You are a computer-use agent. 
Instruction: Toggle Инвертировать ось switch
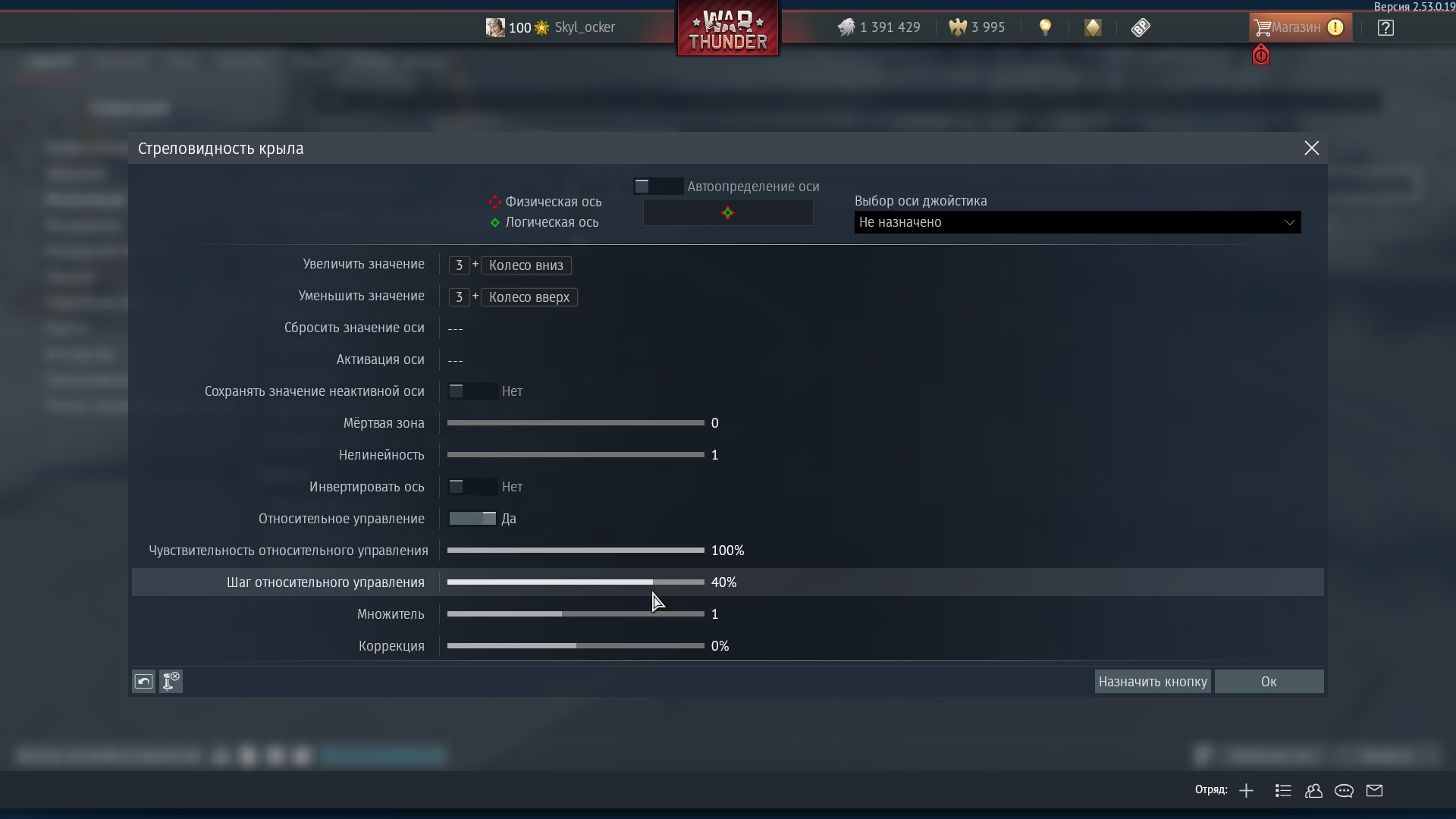472,487
